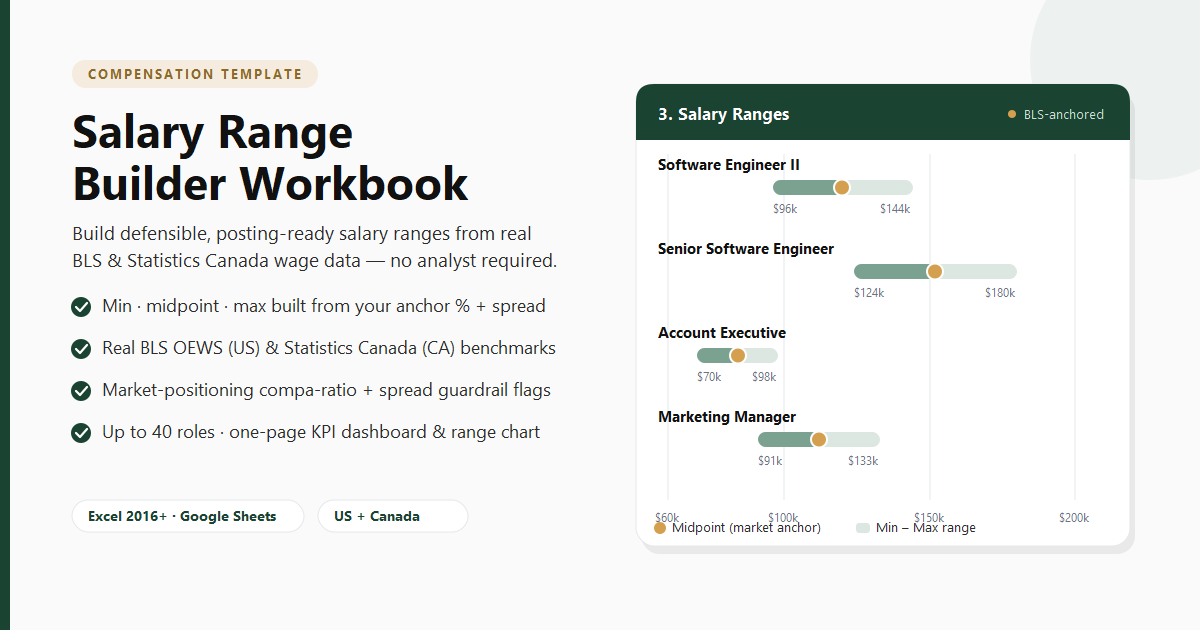This screenshot has width=1200, height=630.
Task: Click the '$60k' axis label
Action: click(667, 517)
